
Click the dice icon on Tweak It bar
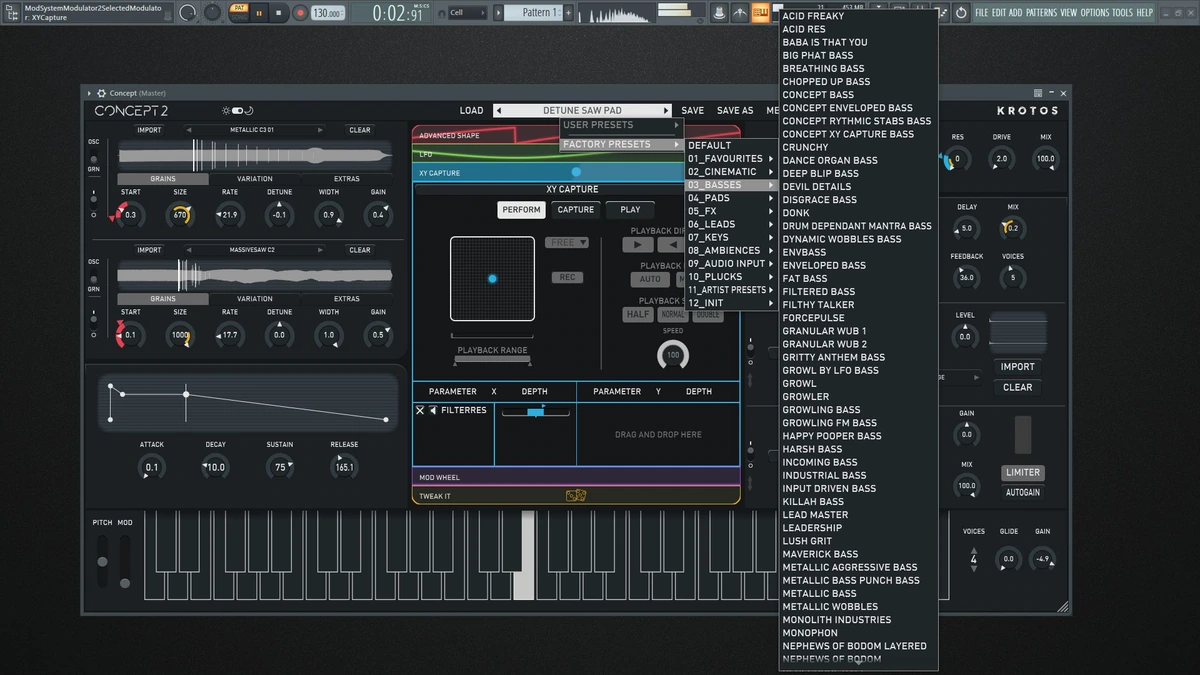(x=576, y=496)
